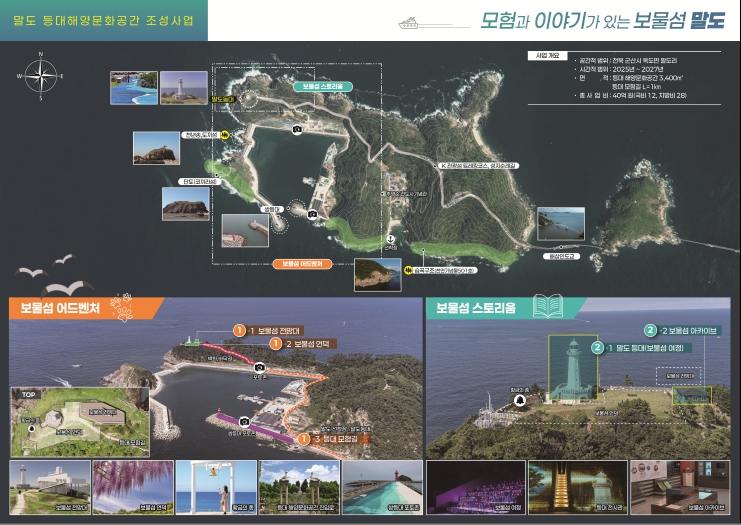Click the teal marker 2-1 말도 등대
This screenshot has width=741, height=525.
coord(597,347)
